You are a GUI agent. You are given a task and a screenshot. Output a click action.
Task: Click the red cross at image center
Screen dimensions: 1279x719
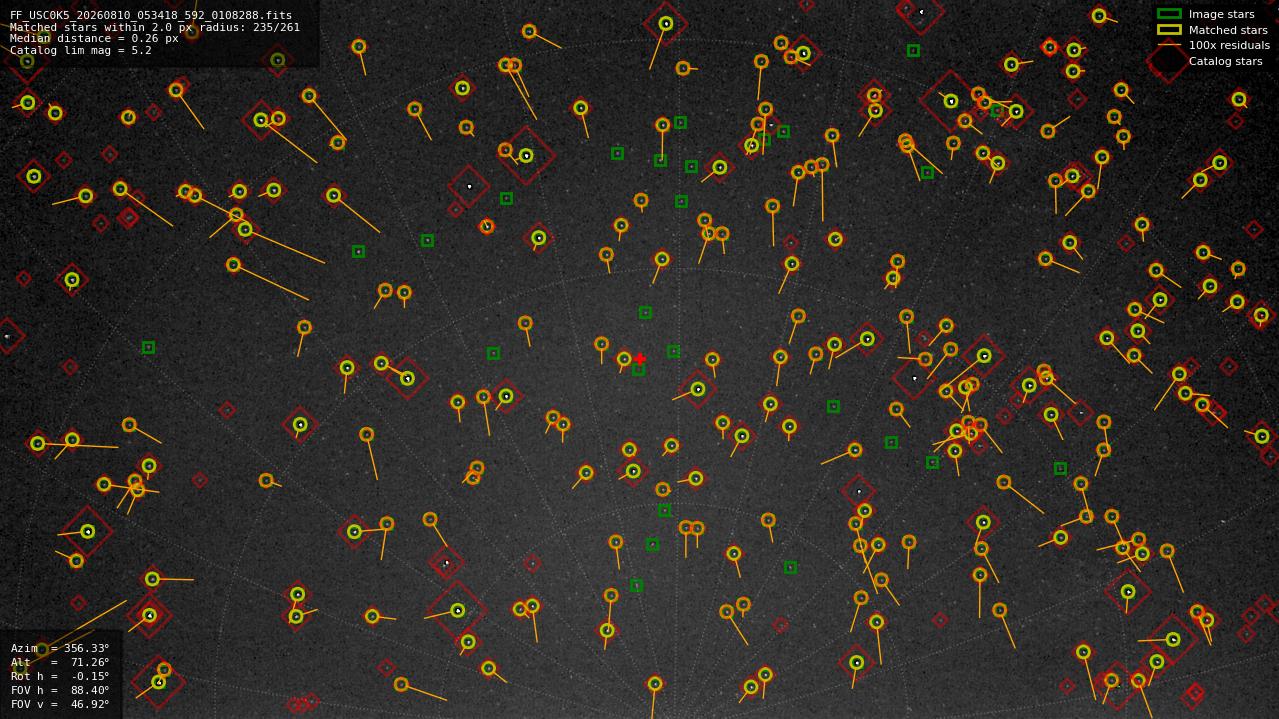pyautogui.click(x=640, y=359)
